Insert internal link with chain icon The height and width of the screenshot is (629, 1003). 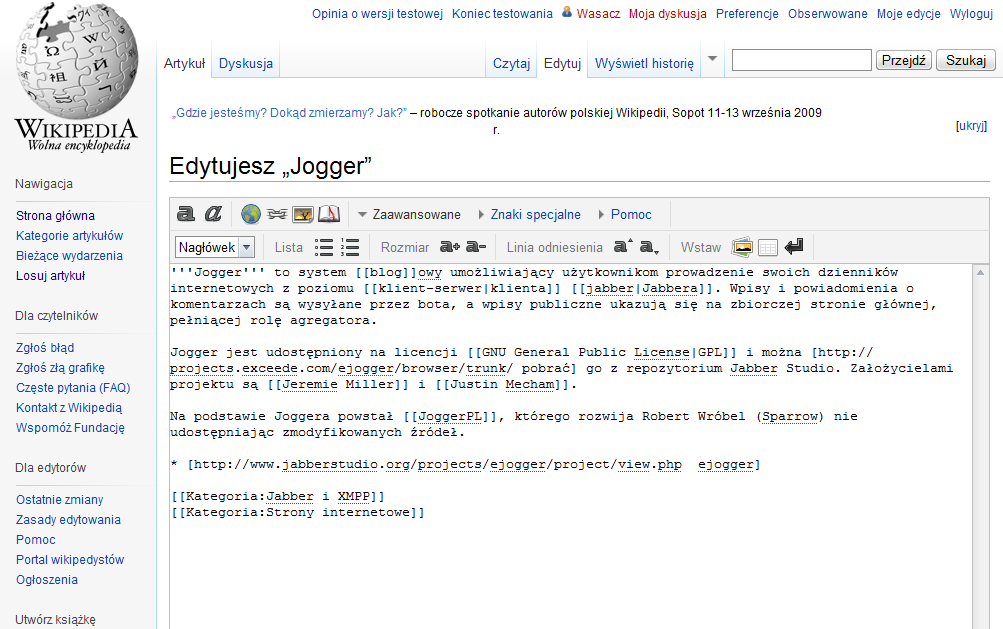coord(277,214)
